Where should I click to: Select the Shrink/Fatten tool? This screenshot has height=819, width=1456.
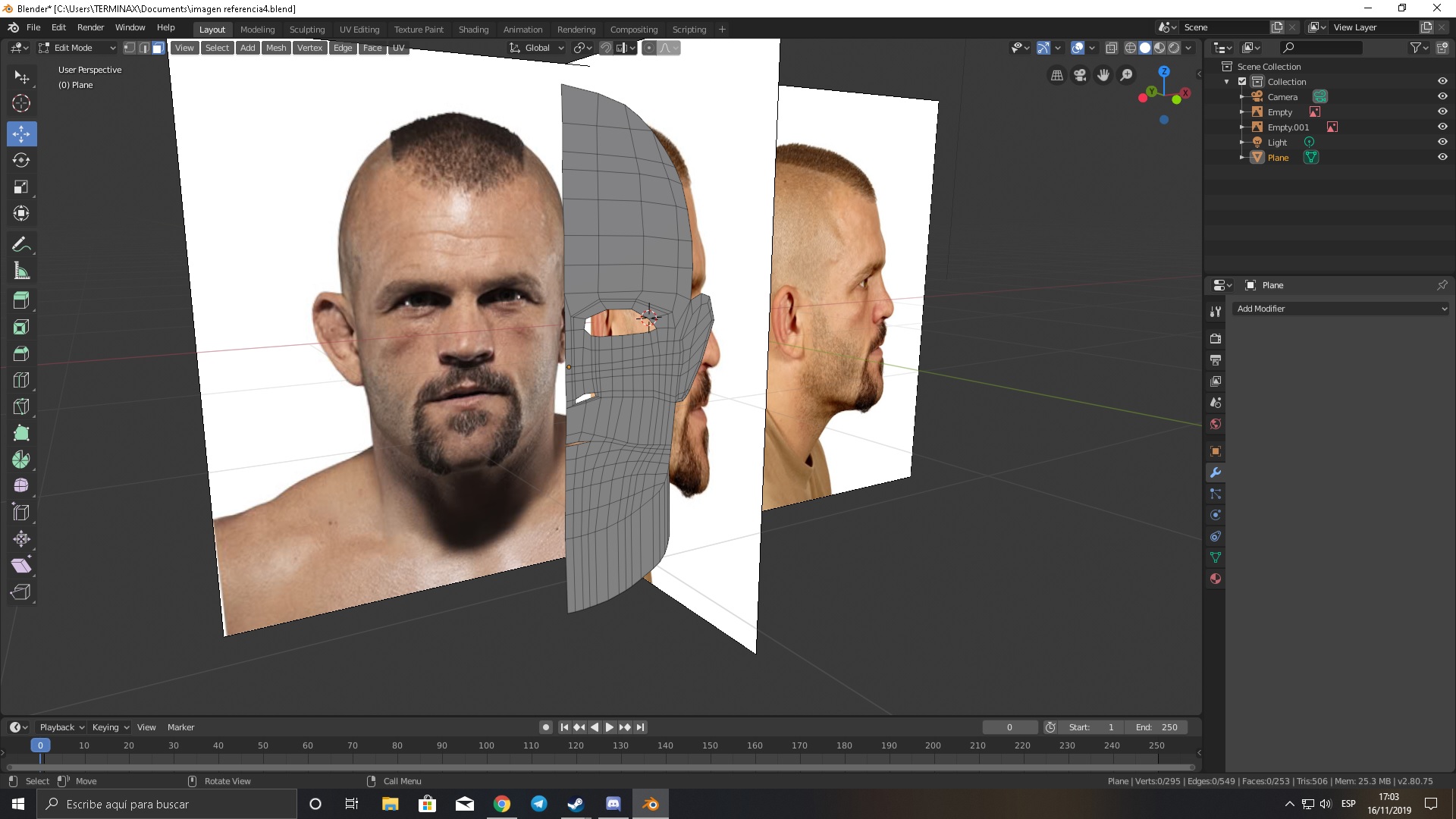click(x=21, y=539)
